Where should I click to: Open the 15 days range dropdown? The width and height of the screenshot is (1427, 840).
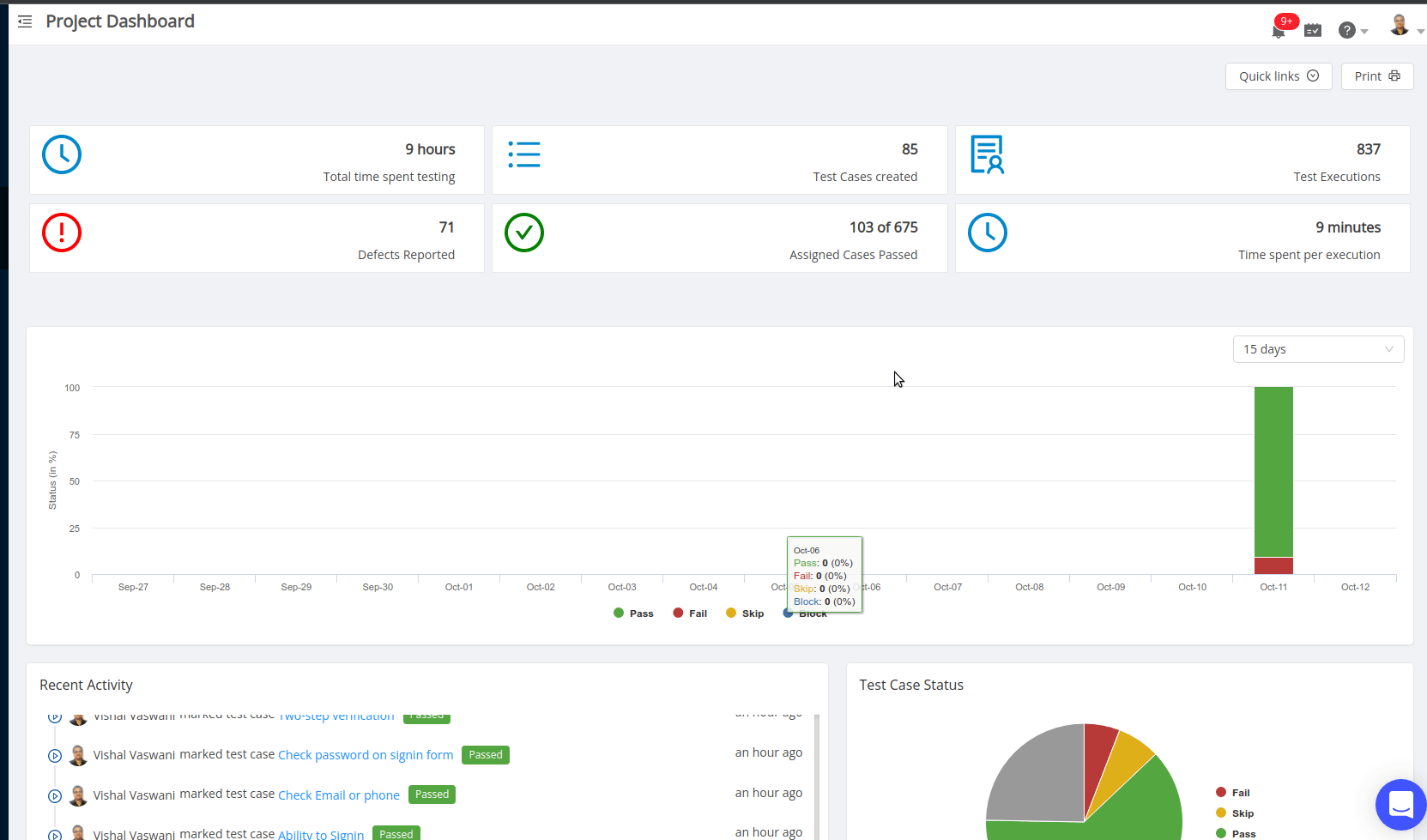point(1318,349)
